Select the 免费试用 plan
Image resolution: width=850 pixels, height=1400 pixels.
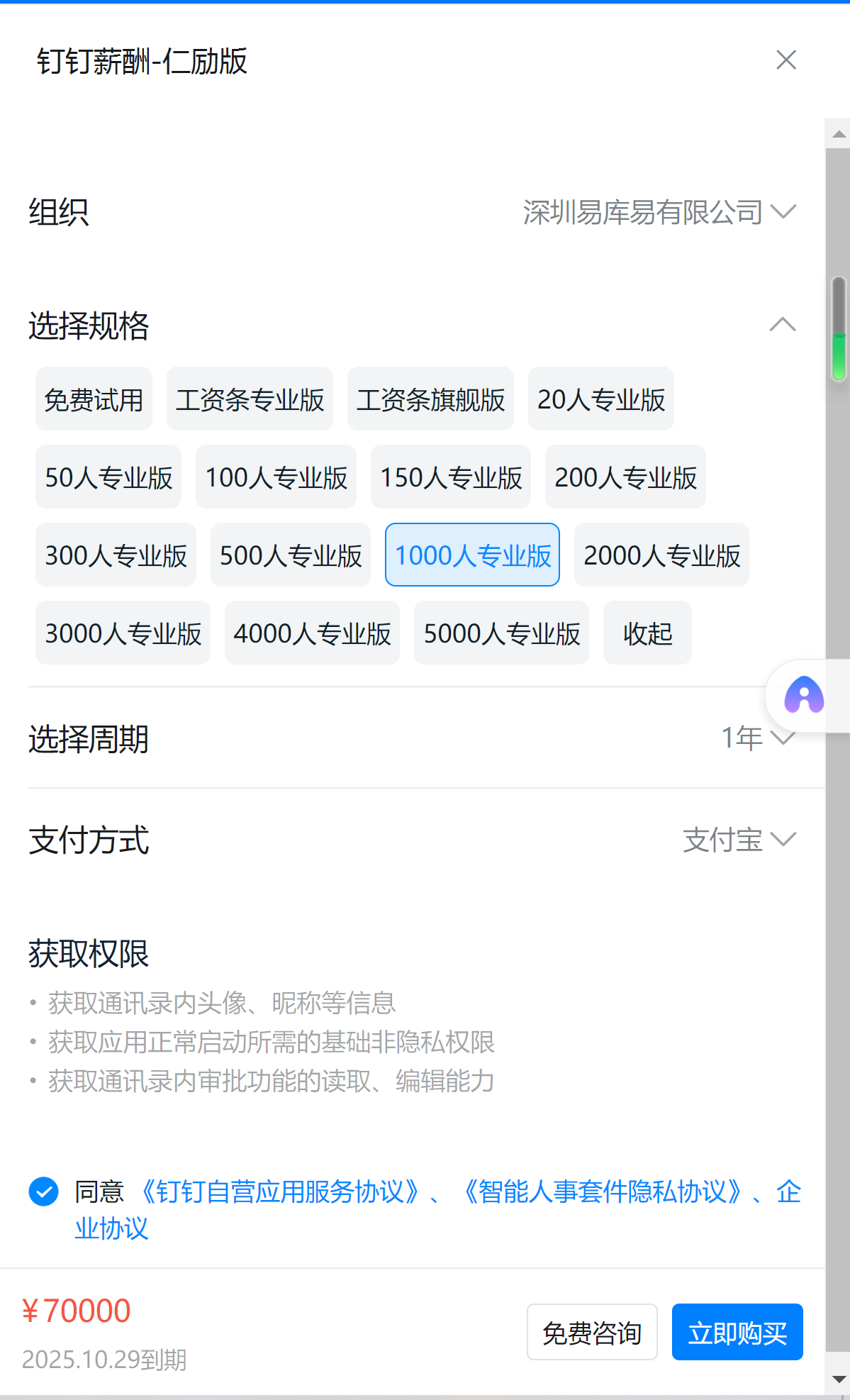coord(94,399)
